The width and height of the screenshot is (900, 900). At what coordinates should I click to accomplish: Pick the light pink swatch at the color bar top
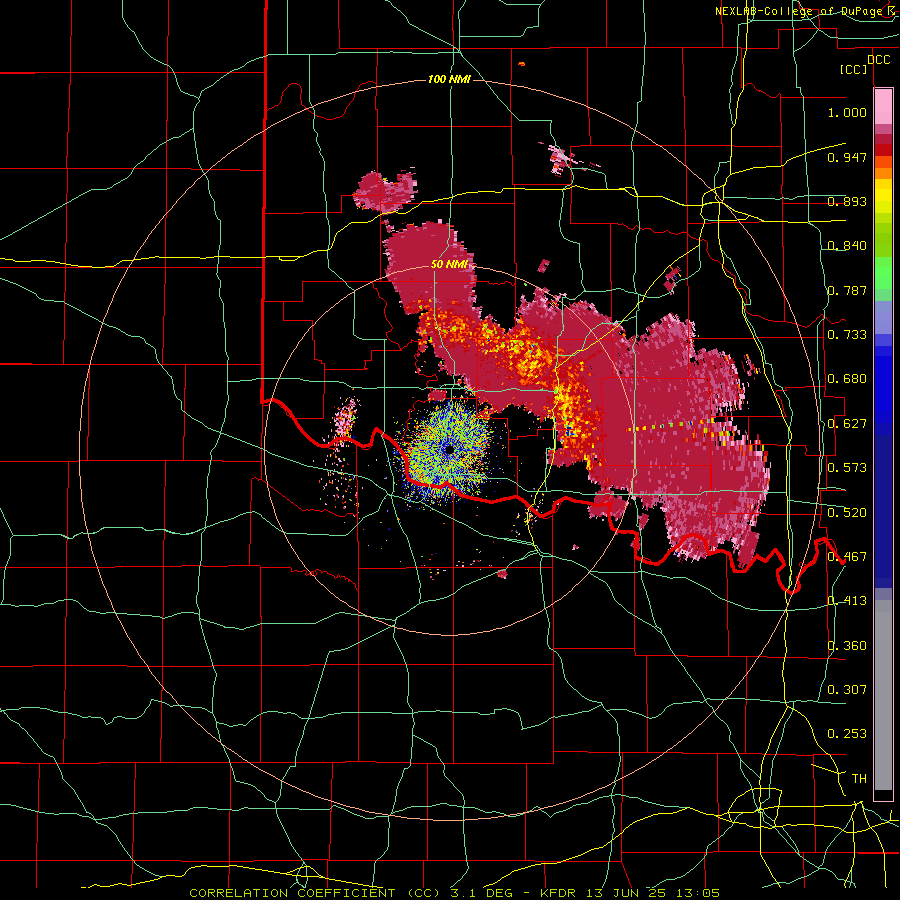tap(883, 106)
